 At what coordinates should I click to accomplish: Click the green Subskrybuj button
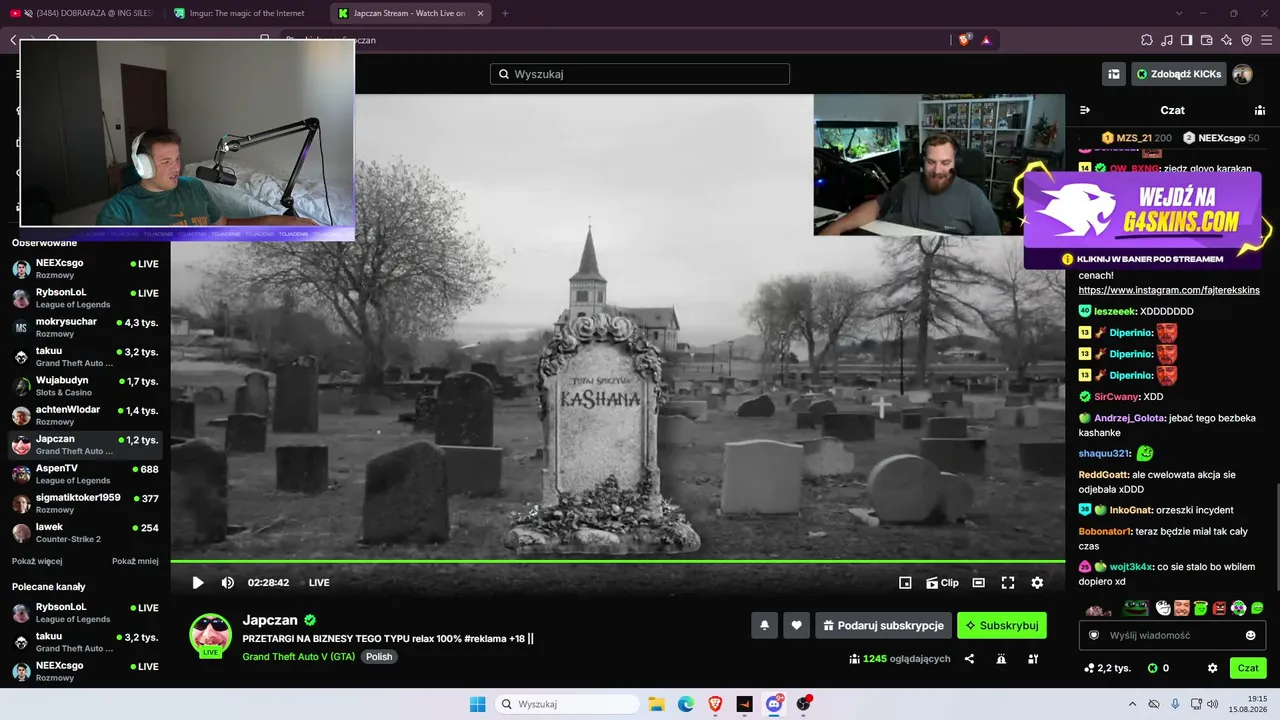click(1002, 625)
